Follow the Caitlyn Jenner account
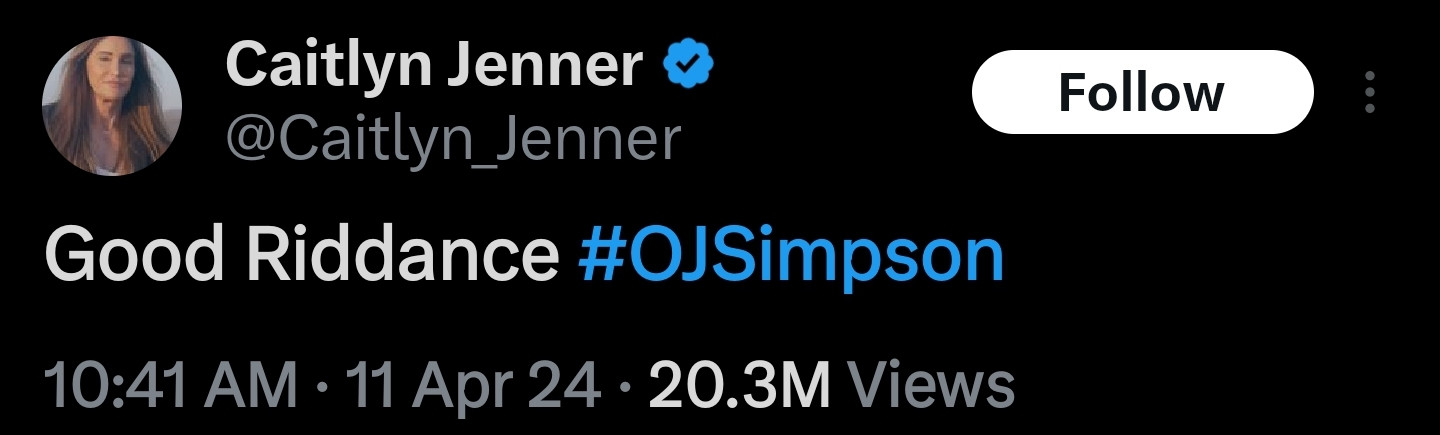The height and width of the screenshot is (435, 1440). pos(1141,93)
